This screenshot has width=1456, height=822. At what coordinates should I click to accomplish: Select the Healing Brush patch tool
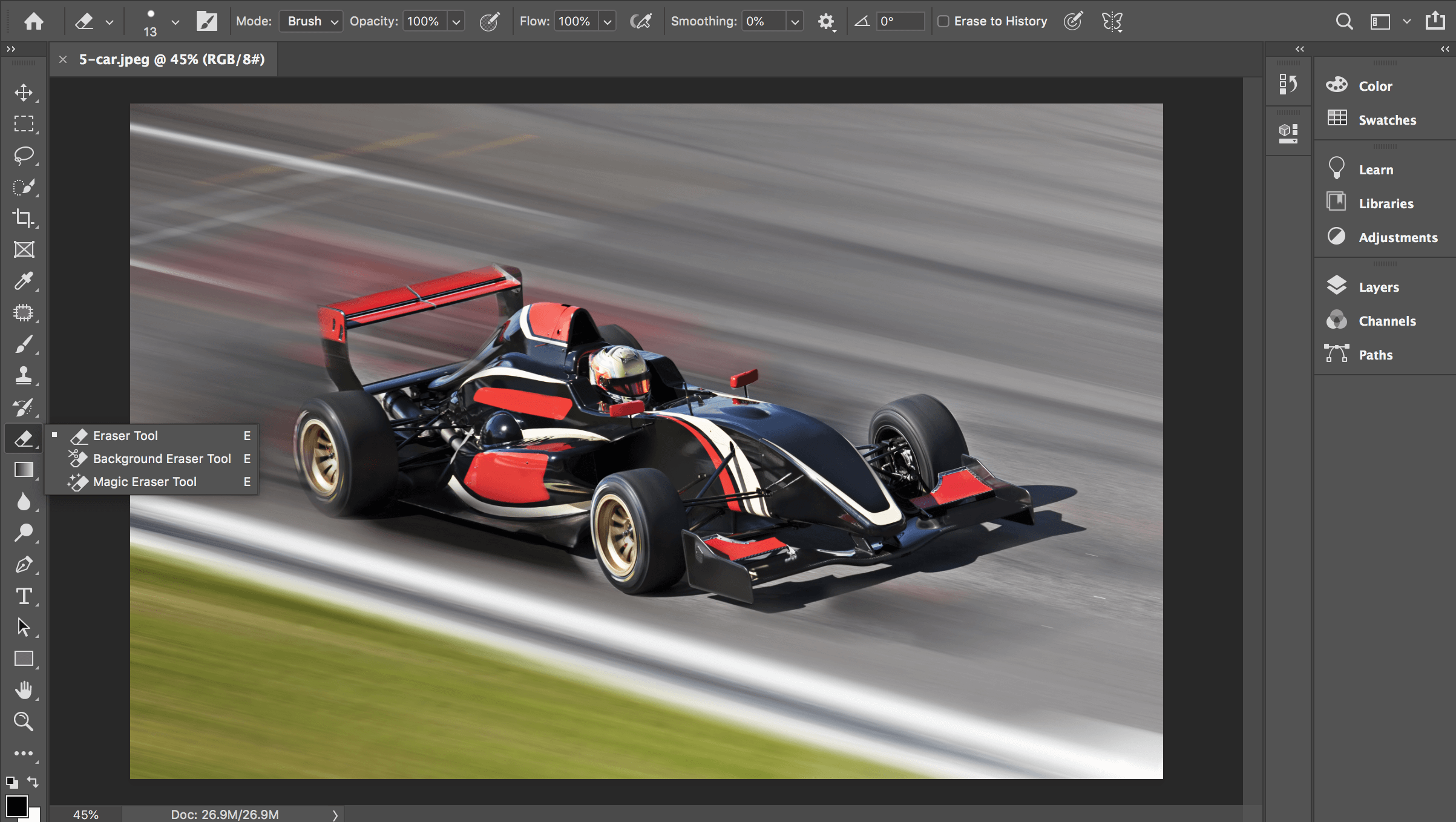[24, 312]
